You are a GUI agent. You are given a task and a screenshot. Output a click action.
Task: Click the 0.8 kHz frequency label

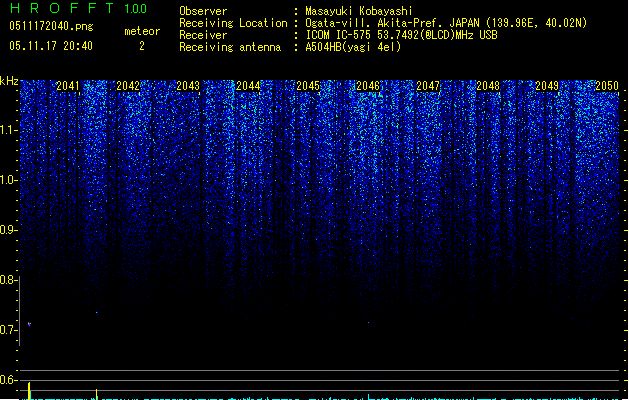point(8,280)
